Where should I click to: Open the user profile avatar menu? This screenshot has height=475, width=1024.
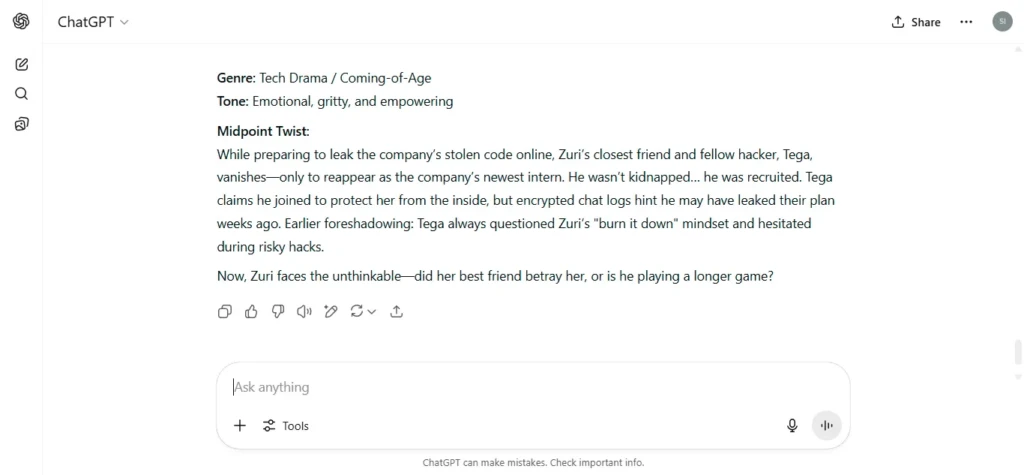pos(1002,22)
